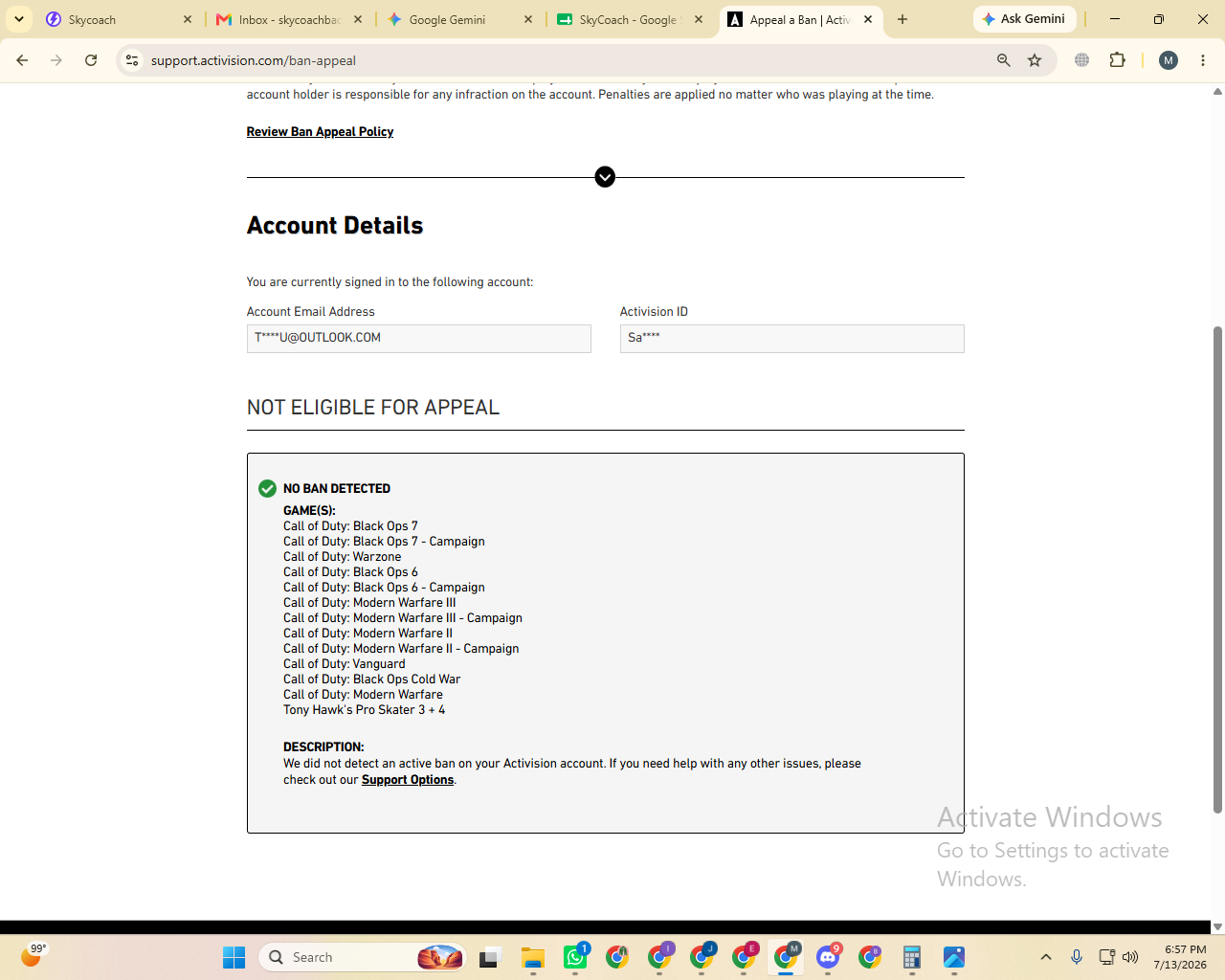
Task: View site information icon in address bar
Action: [x=132, y=60]
